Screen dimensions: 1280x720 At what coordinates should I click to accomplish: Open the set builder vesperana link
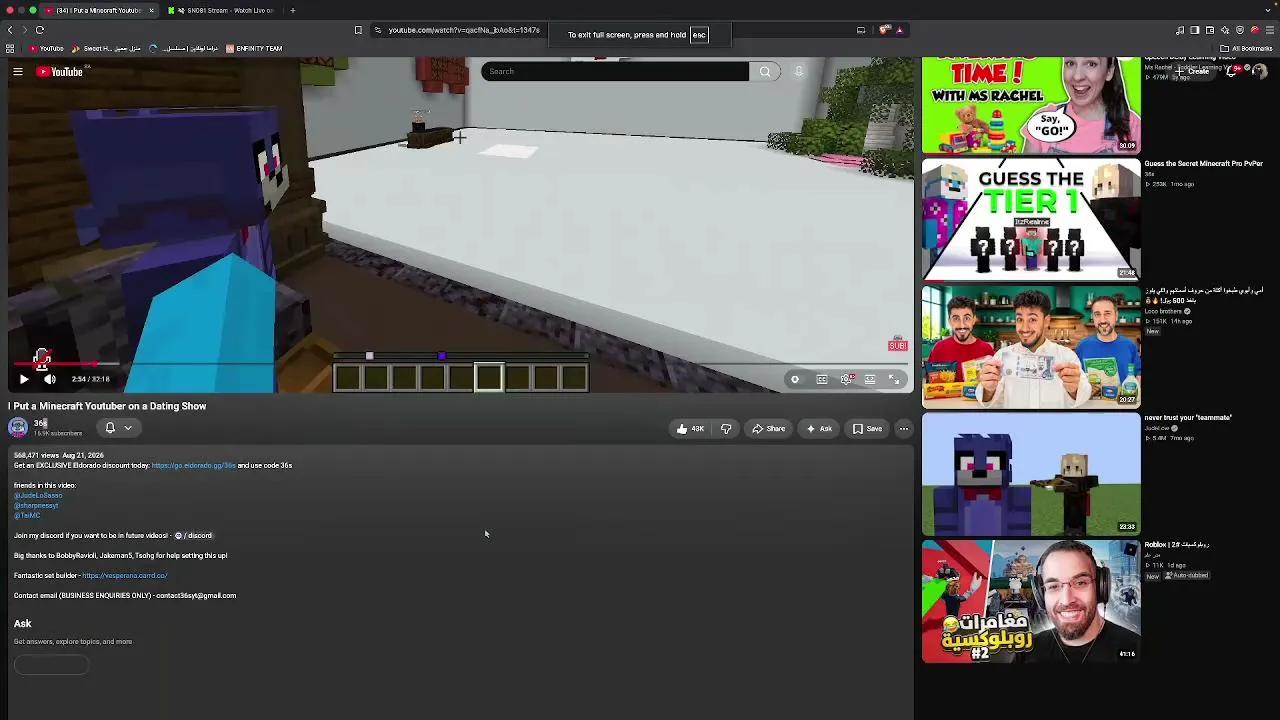point(124,575)
